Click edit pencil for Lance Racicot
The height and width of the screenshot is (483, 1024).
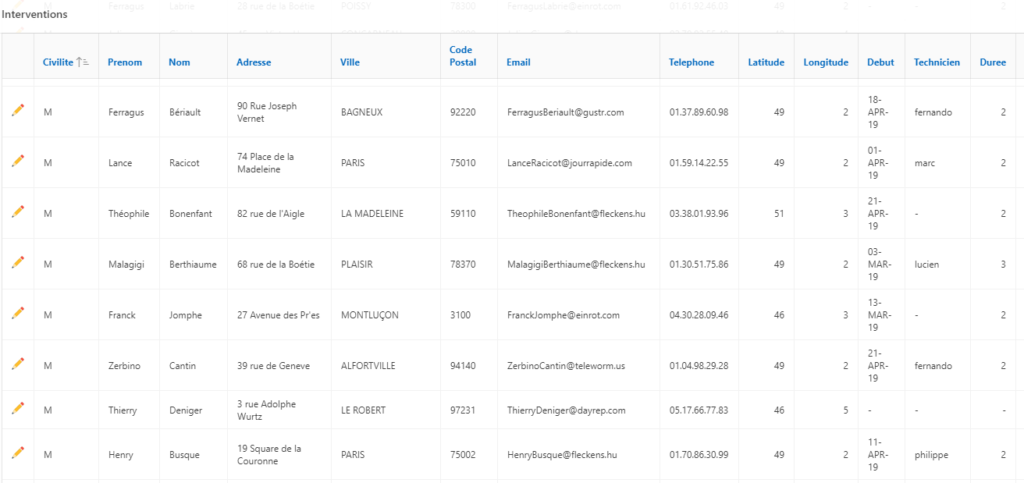point(18,161)
